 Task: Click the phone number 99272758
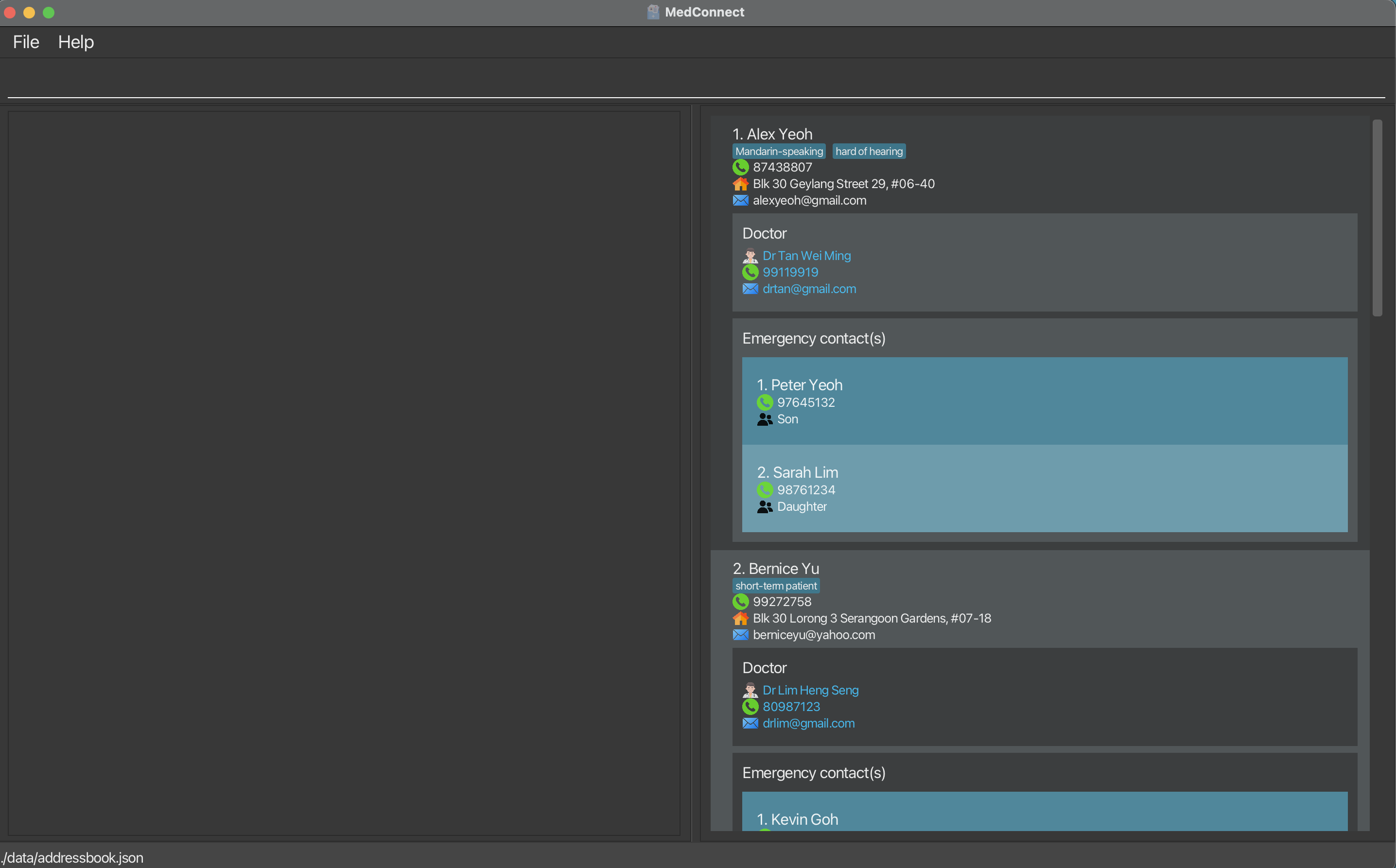click(782, 602)
